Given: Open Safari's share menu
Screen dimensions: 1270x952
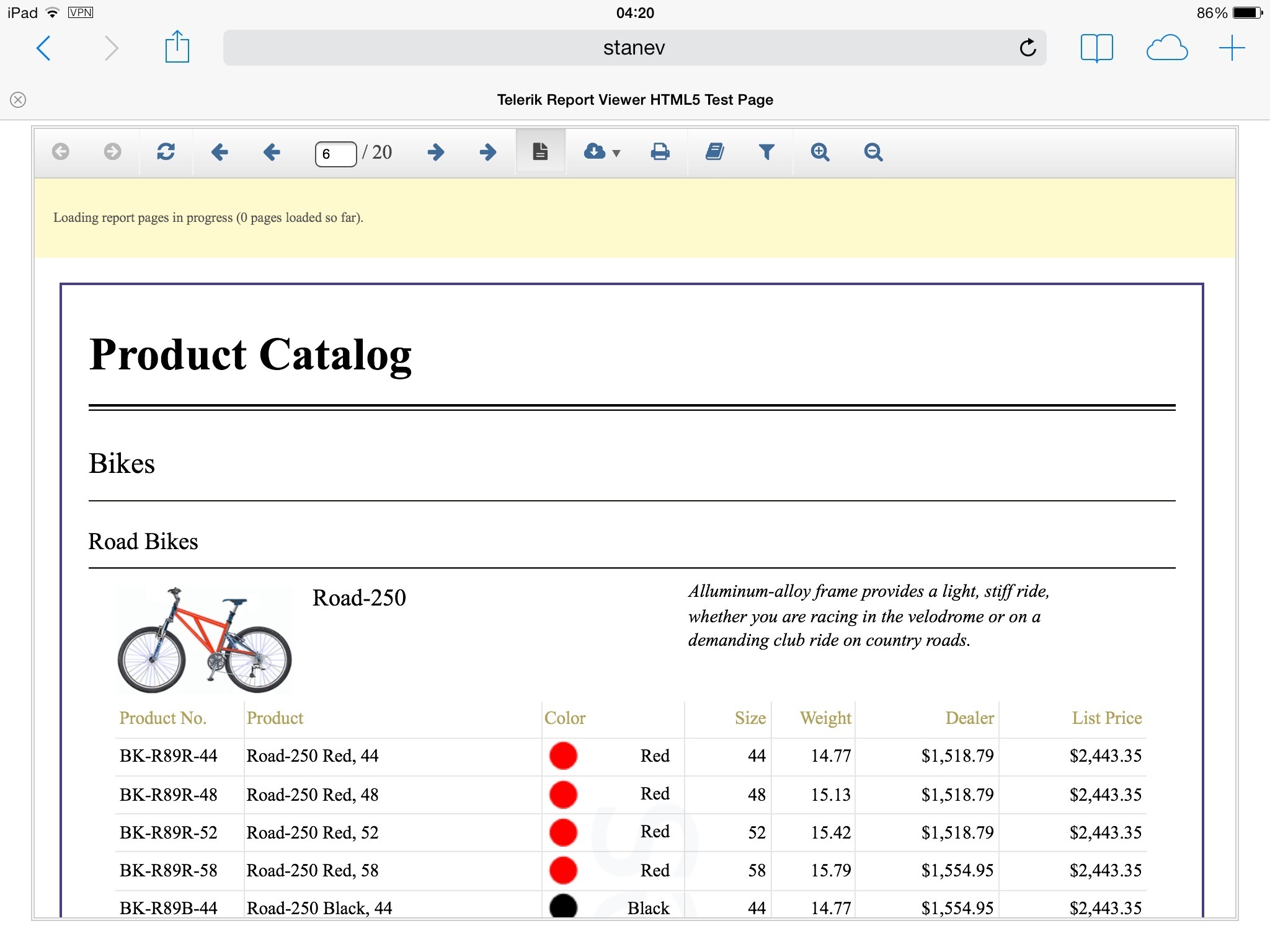Looking at the screenshot, I should point(177,47).
